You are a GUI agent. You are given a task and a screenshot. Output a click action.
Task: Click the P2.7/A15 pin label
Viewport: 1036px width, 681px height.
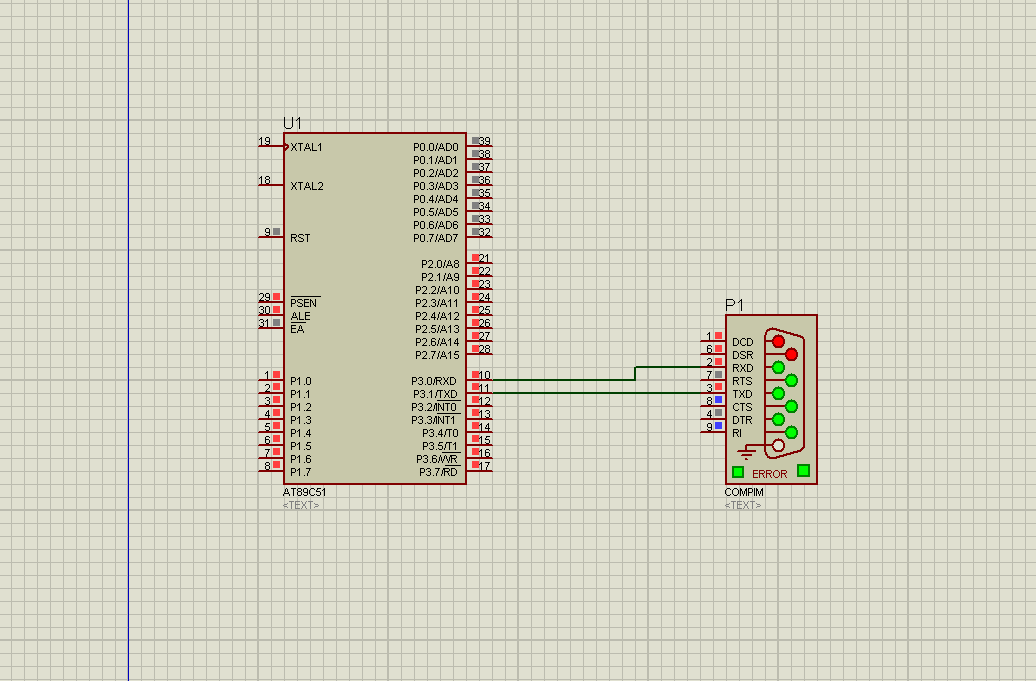pyautogui.click(x=437, y=355)
